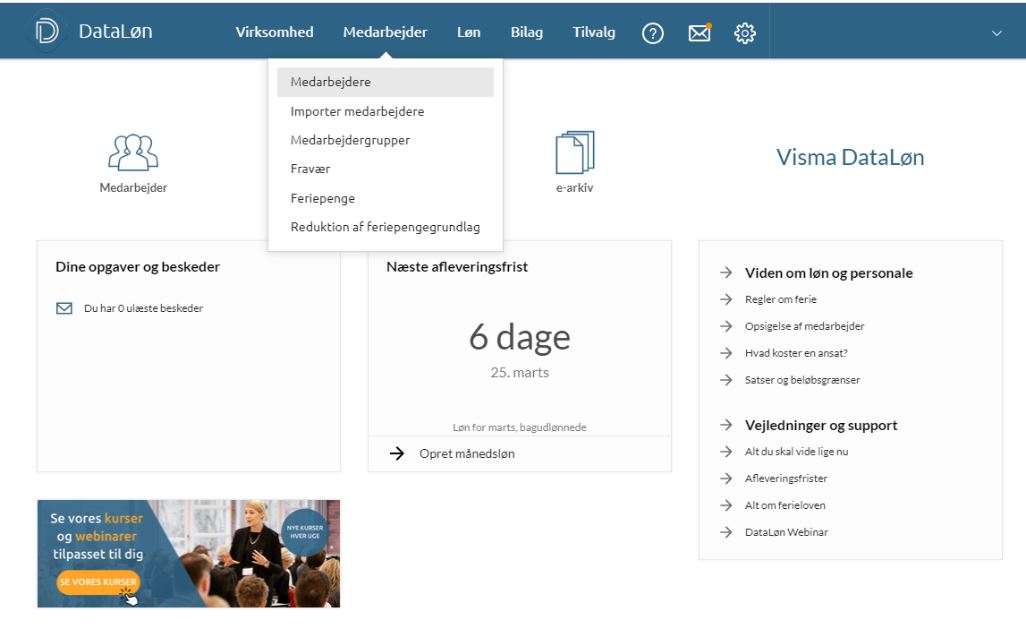This screenshot has width=1026, height=629.
Task: Click the 6 dage deadline countdown
Action: tap(520, 338)
